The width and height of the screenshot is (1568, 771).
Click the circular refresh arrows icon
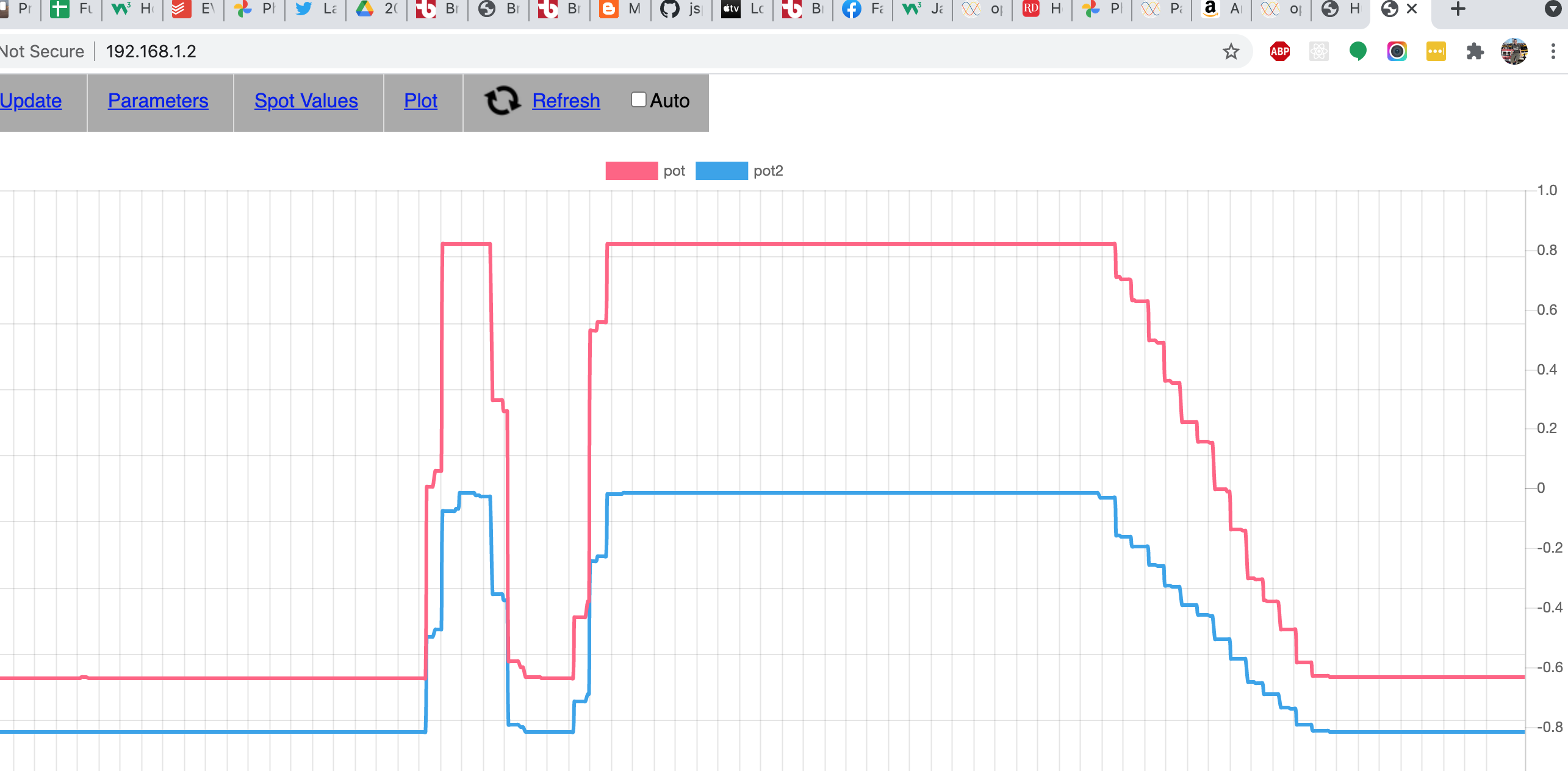502,101
